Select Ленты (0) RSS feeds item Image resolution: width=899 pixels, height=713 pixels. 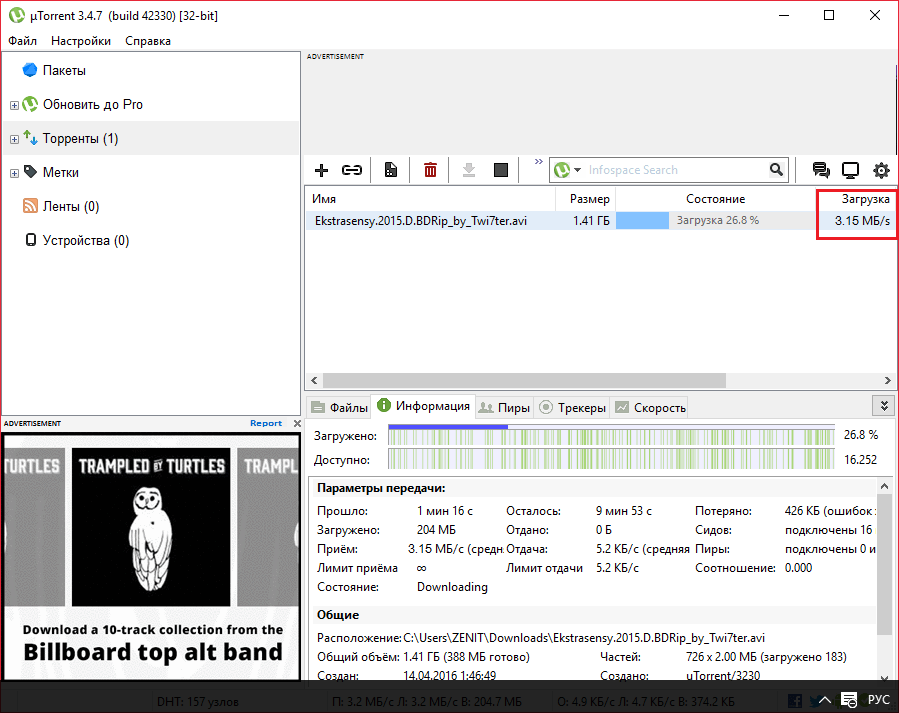point(71,206)
